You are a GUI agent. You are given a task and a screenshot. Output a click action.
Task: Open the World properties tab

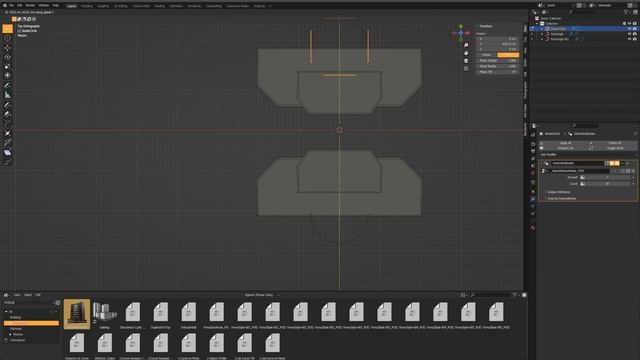pyautogui.click(x=533, y=173)
